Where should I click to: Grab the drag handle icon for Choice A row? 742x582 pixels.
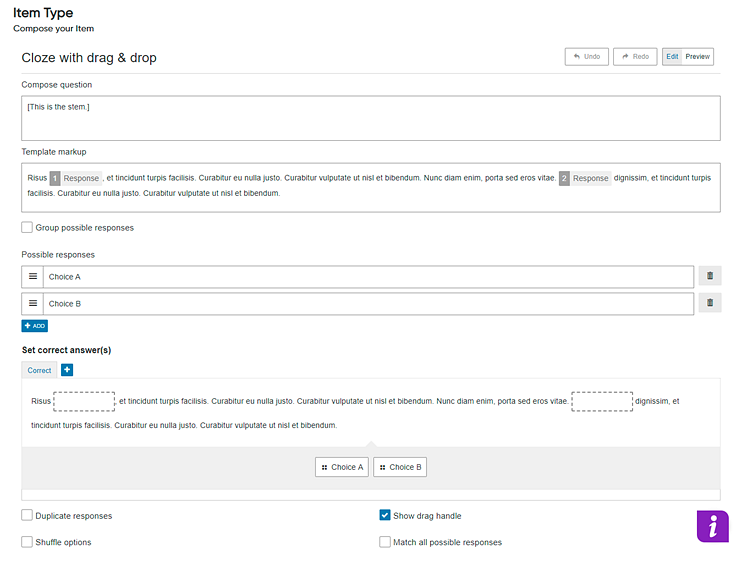coord(33,276)
